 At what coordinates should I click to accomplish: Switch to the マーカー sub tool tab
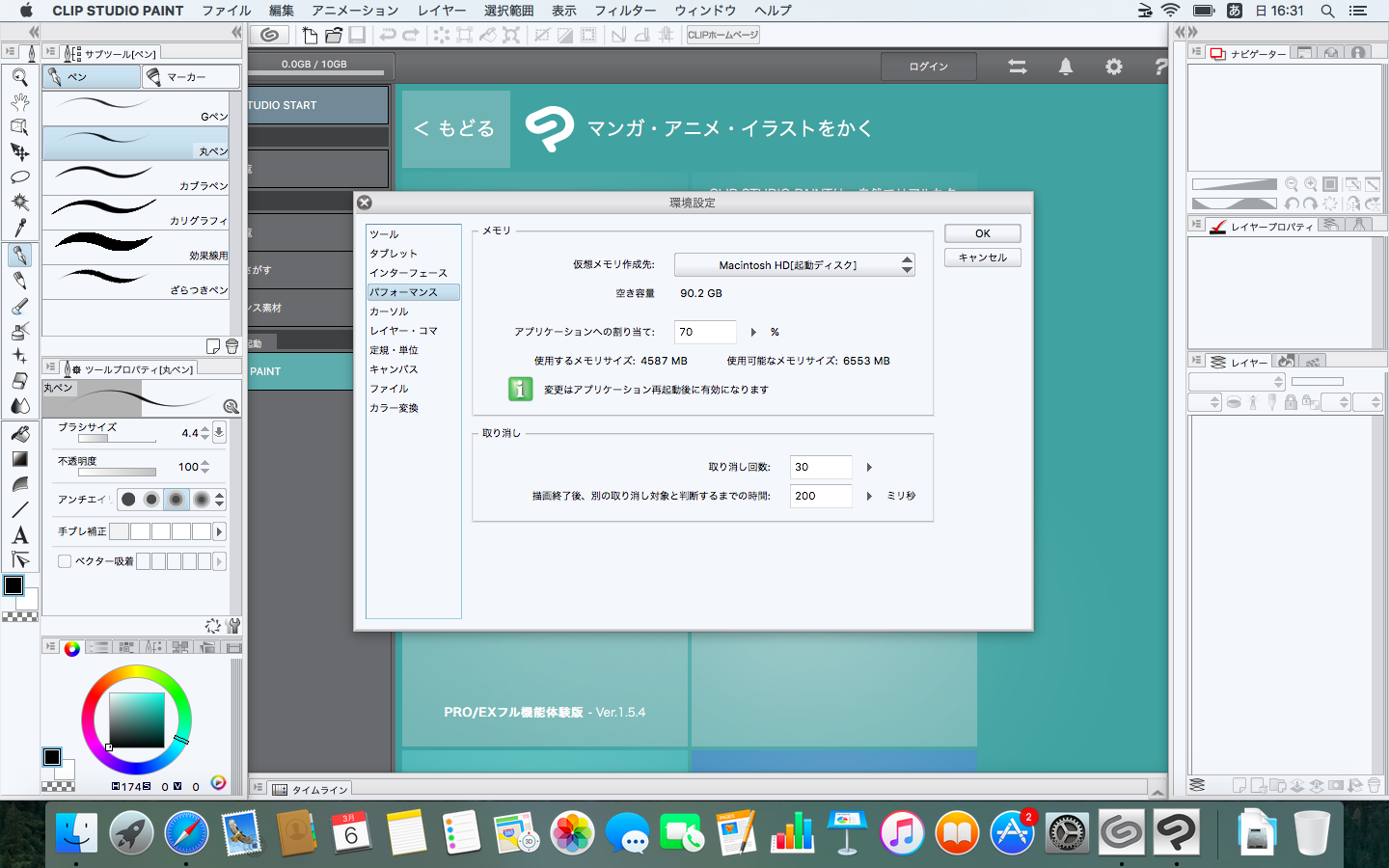pos(190,77)
